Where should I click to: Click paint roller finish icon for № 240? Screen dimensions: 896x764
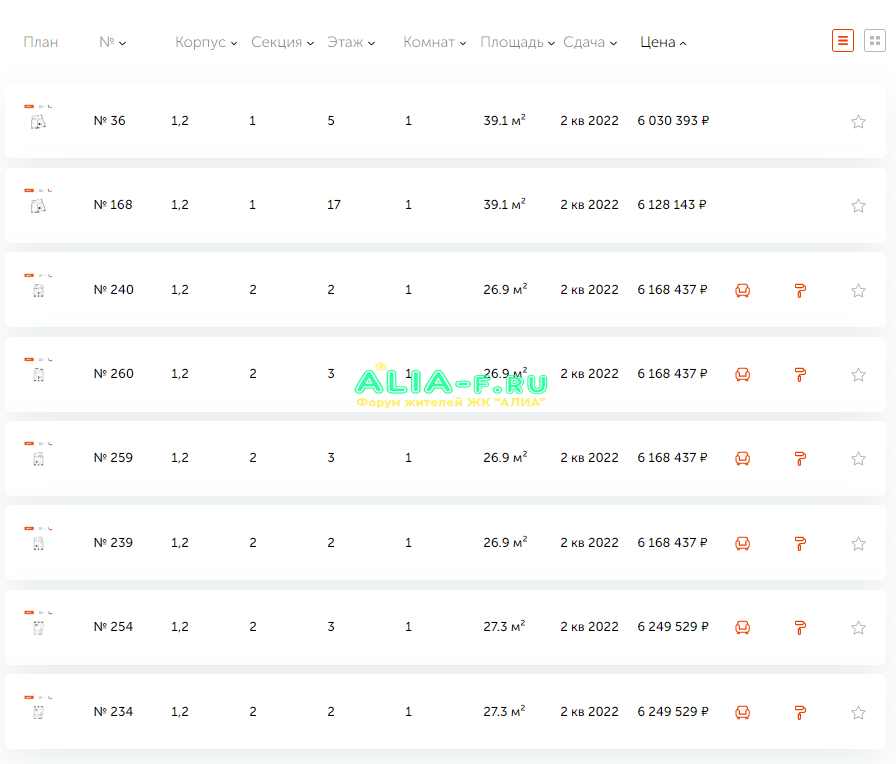click(x=800, y=290)
